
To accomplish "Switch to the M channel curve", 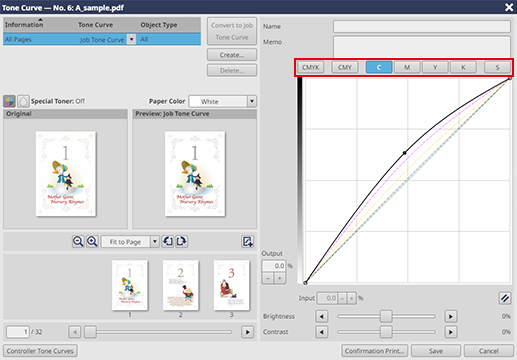I will coord(407,67).
